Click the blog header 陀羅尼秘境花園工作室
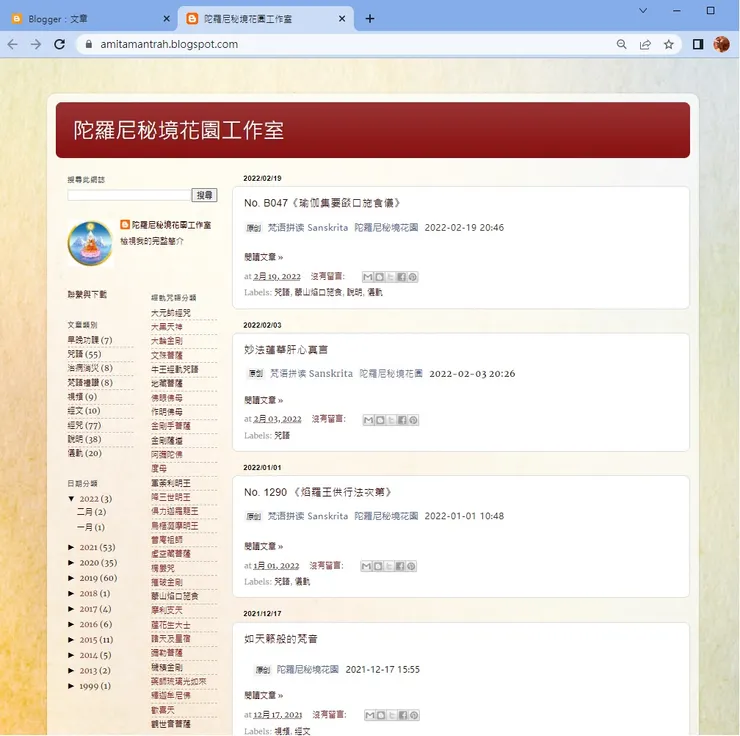740x736 pixels. tap(178, 130)
